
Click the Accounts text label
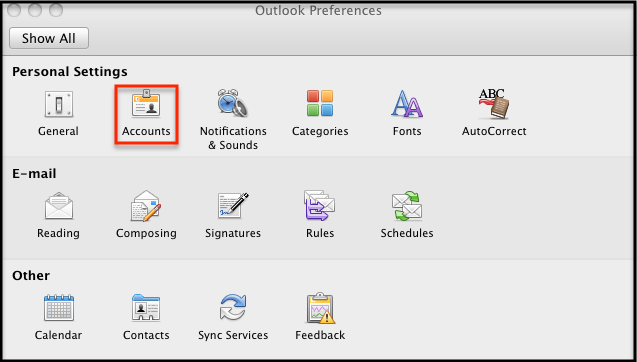(x=146, y=131)
